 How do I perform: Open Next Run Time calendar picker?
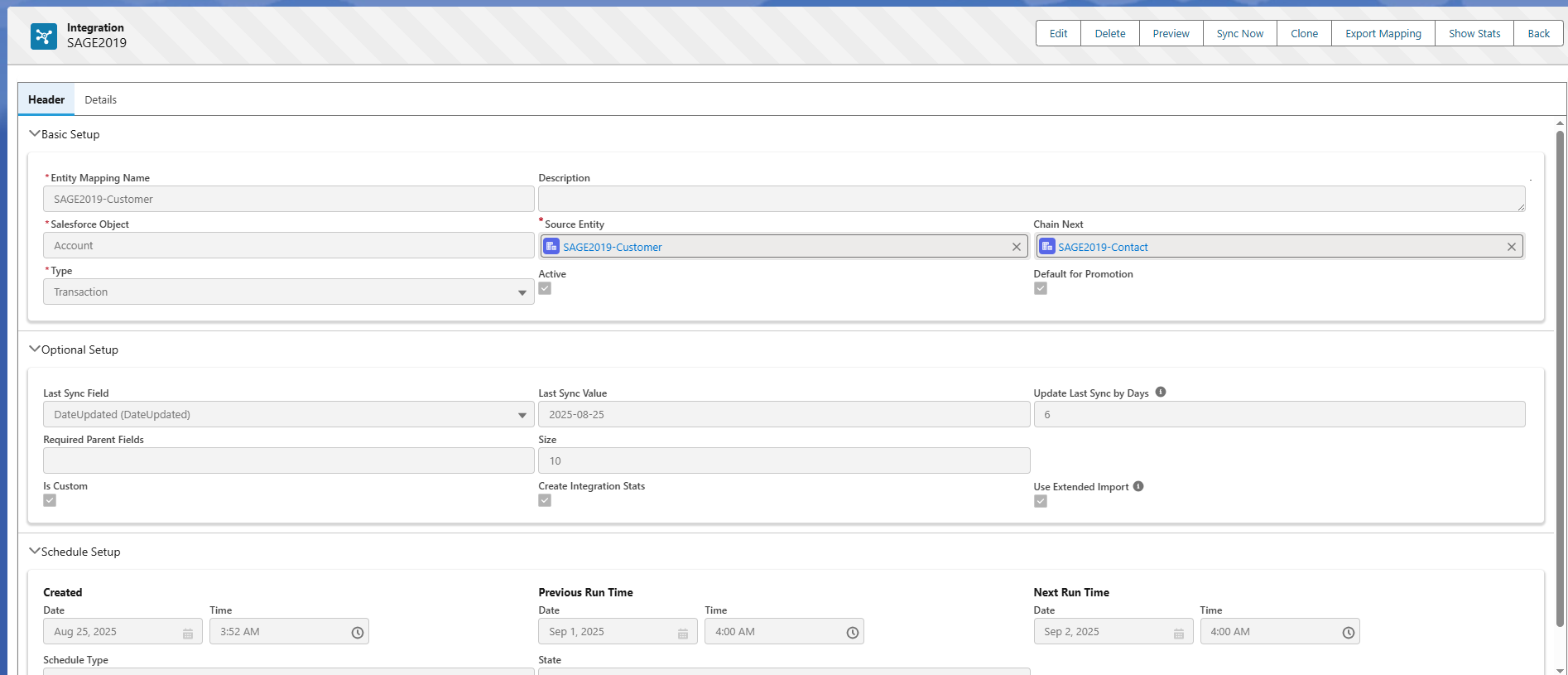pyautogui.click(x=1178, y=633)
